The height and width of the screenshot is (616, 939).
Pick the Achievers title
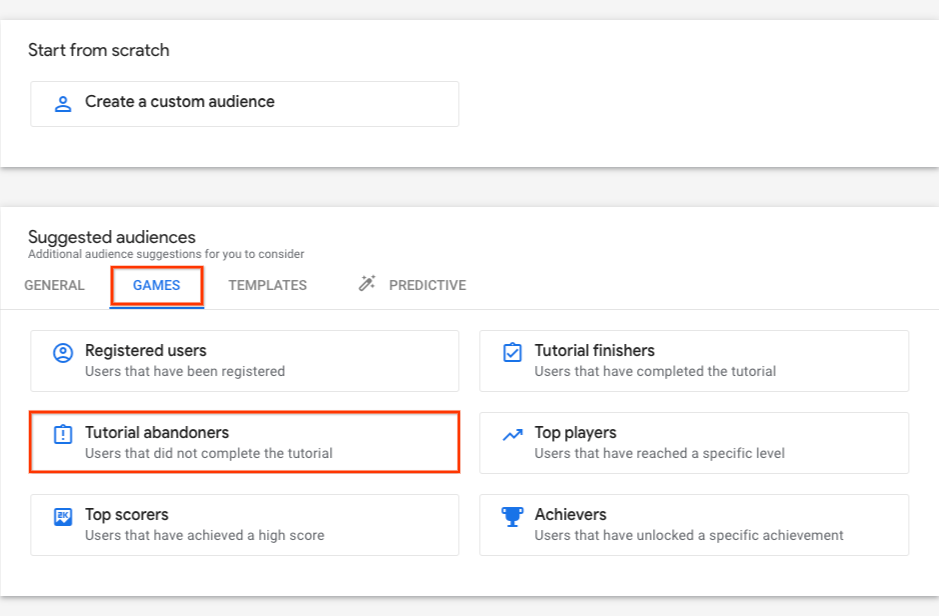coord(571,514)
